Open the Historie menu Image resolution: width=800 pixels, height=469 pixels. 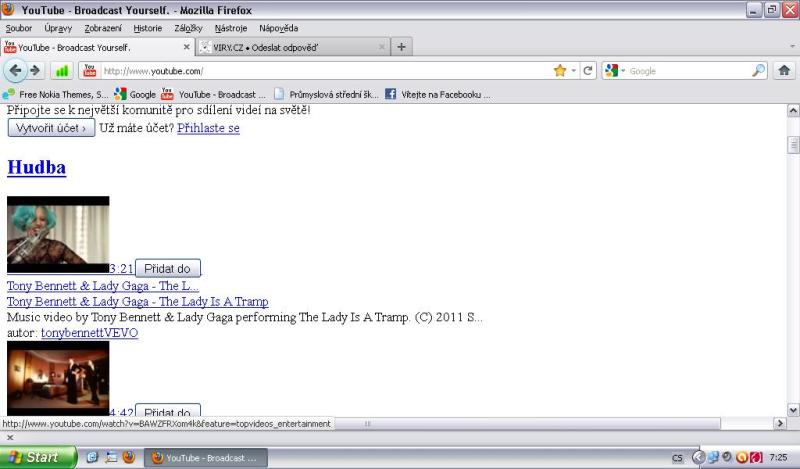point(147,28)
